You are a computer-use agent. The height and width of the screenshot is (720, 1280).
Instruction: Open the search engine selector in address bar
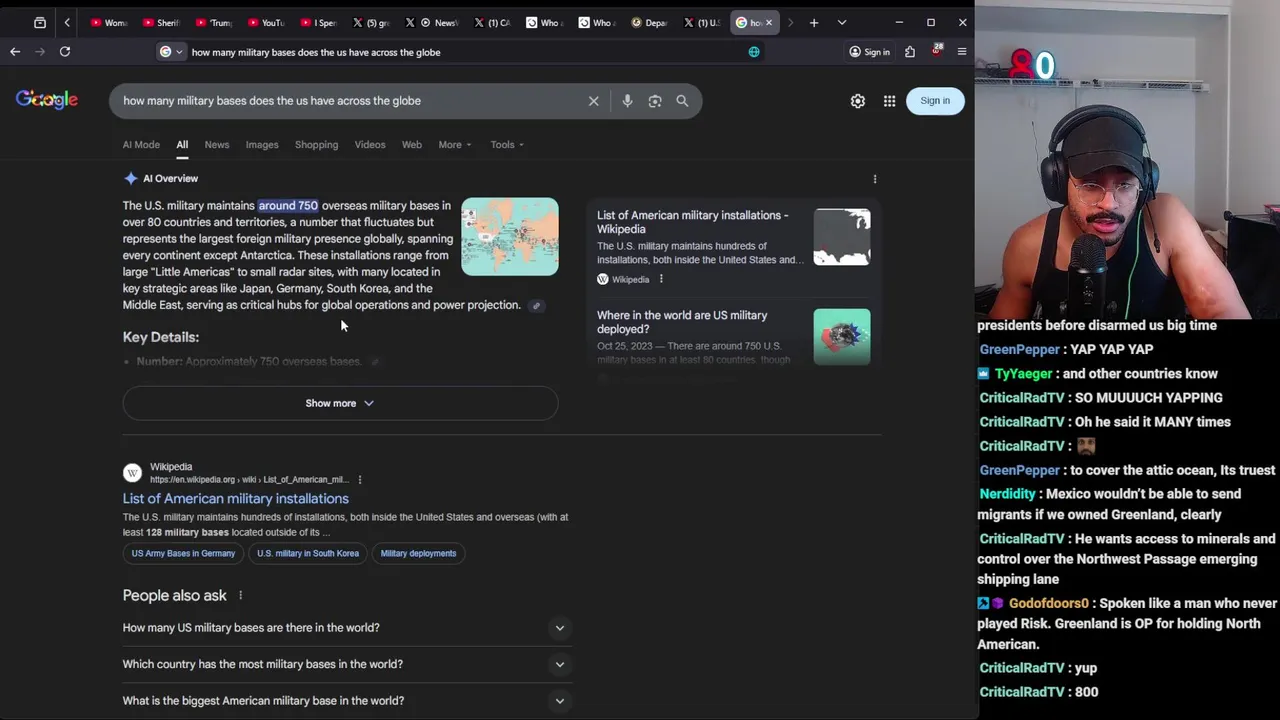tap(171, 52)
